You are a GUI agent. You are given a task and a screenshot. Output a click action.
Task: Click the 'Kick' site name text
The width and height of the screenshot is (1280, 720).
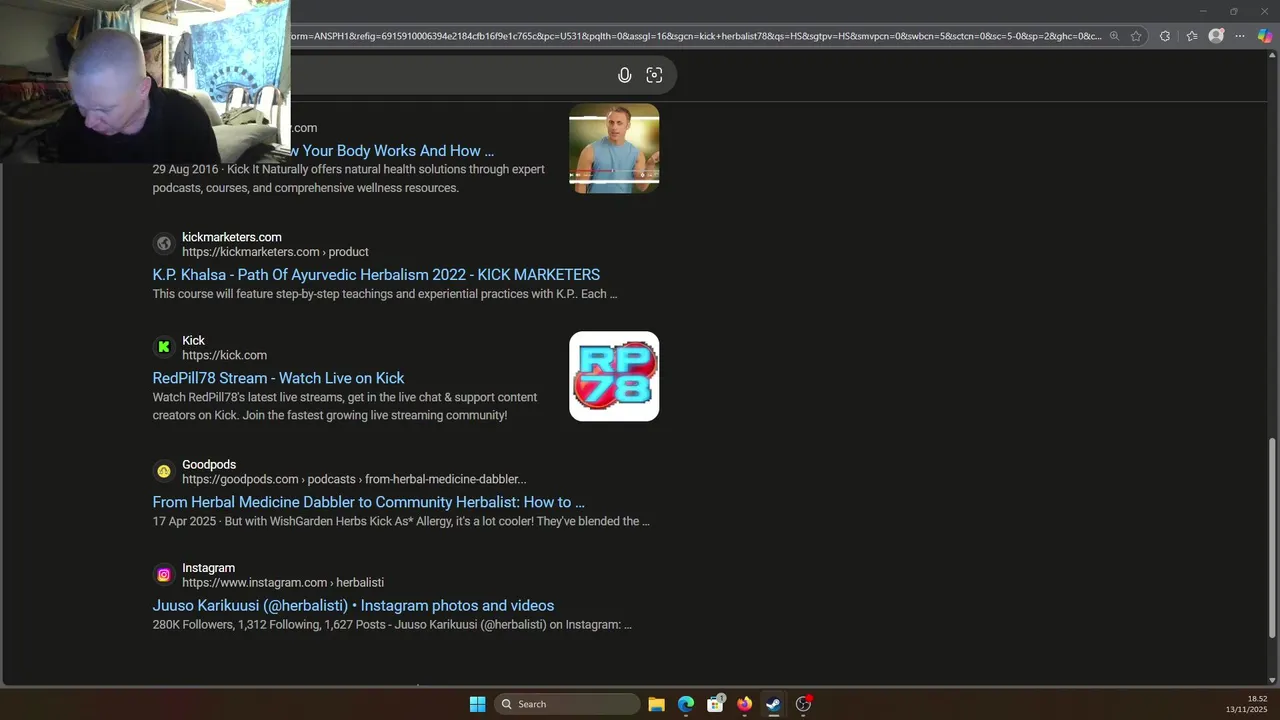193,341
